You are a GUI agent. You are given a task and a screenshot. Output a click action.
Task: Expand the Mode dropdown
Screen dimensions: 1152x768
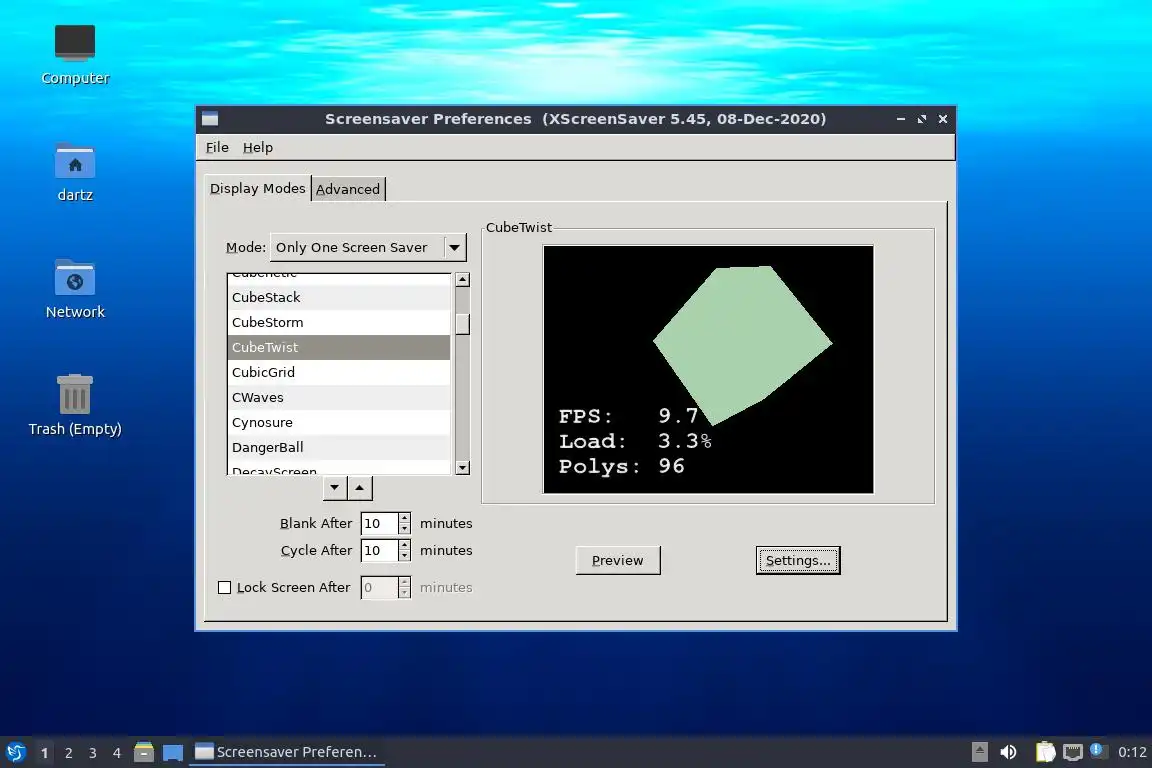pos(368,248)
